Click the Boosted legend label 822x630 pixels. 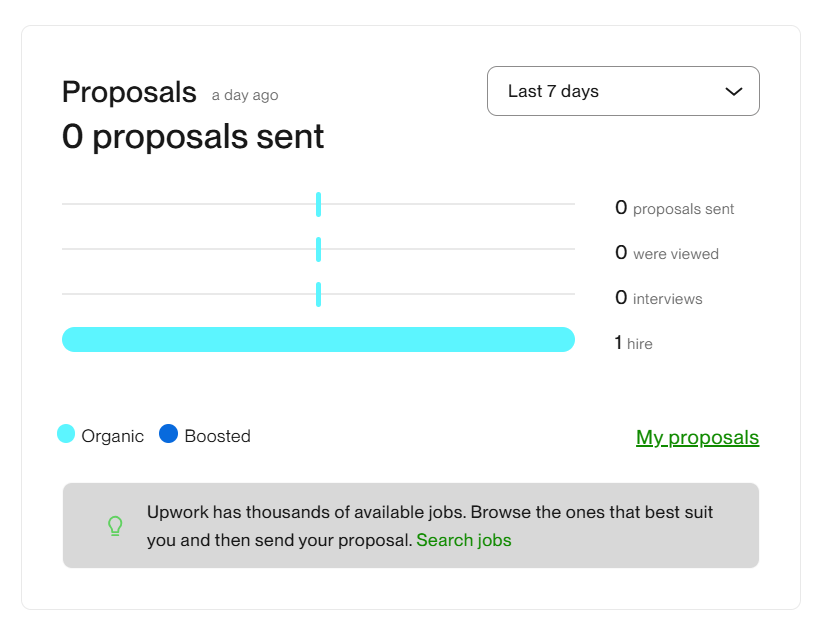point(217,436)
